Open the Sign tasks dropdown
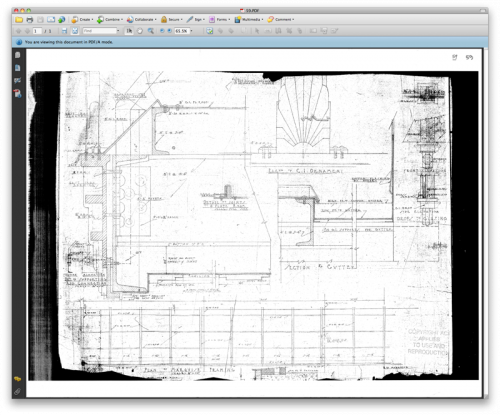This screenshot has height=415, width=500. click(196, 20)
